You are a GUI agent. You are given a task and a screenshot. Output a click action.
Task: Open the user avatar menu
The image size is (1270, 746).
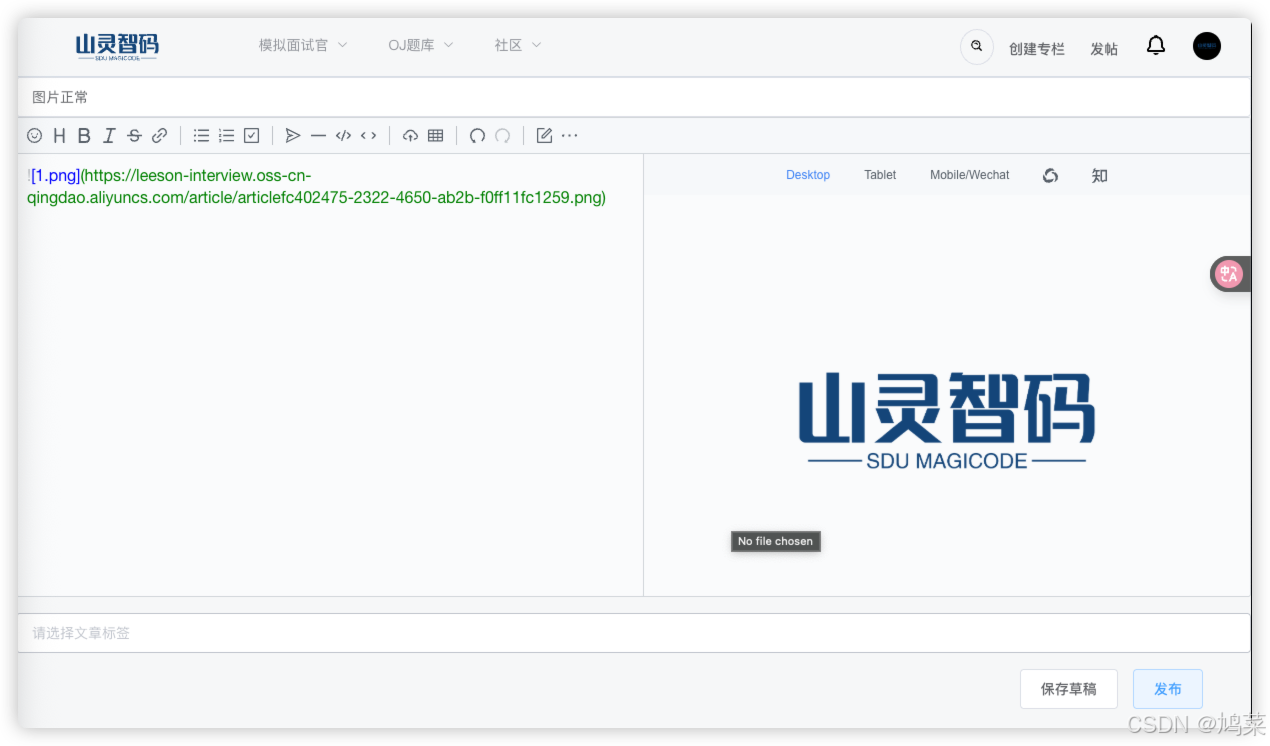click(1207, 46)
